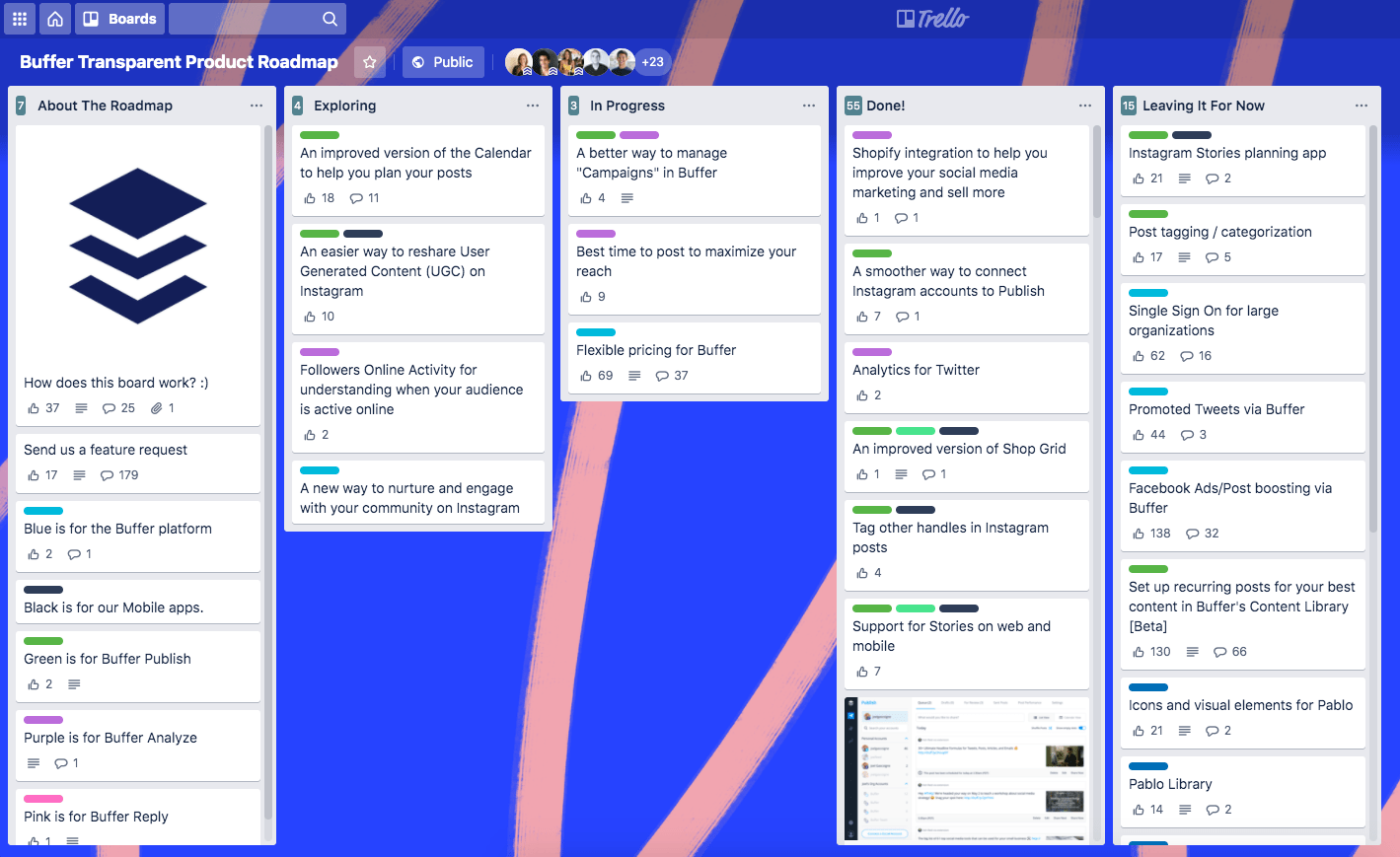Click description icon on 'Flexible pricing for Buffer'

[634, 376]
